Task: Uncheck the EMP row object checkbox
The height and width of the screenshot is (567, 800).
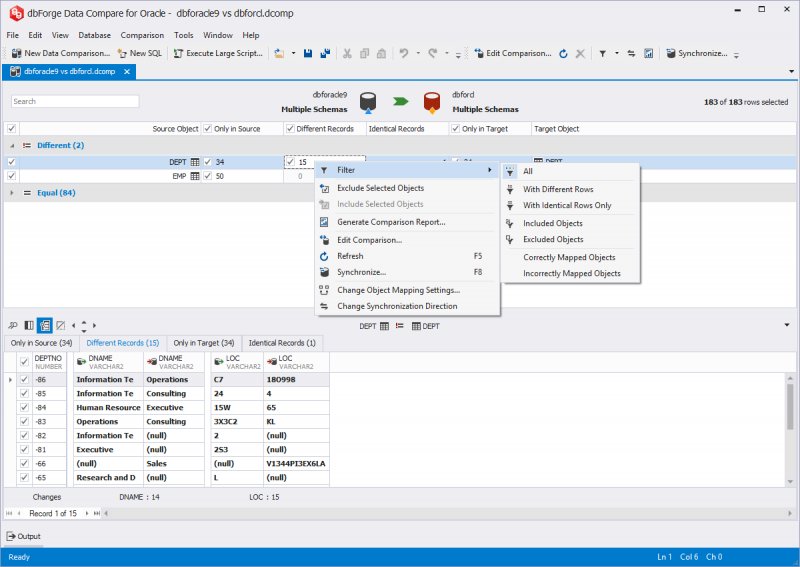Action: (x=11, y=176)
